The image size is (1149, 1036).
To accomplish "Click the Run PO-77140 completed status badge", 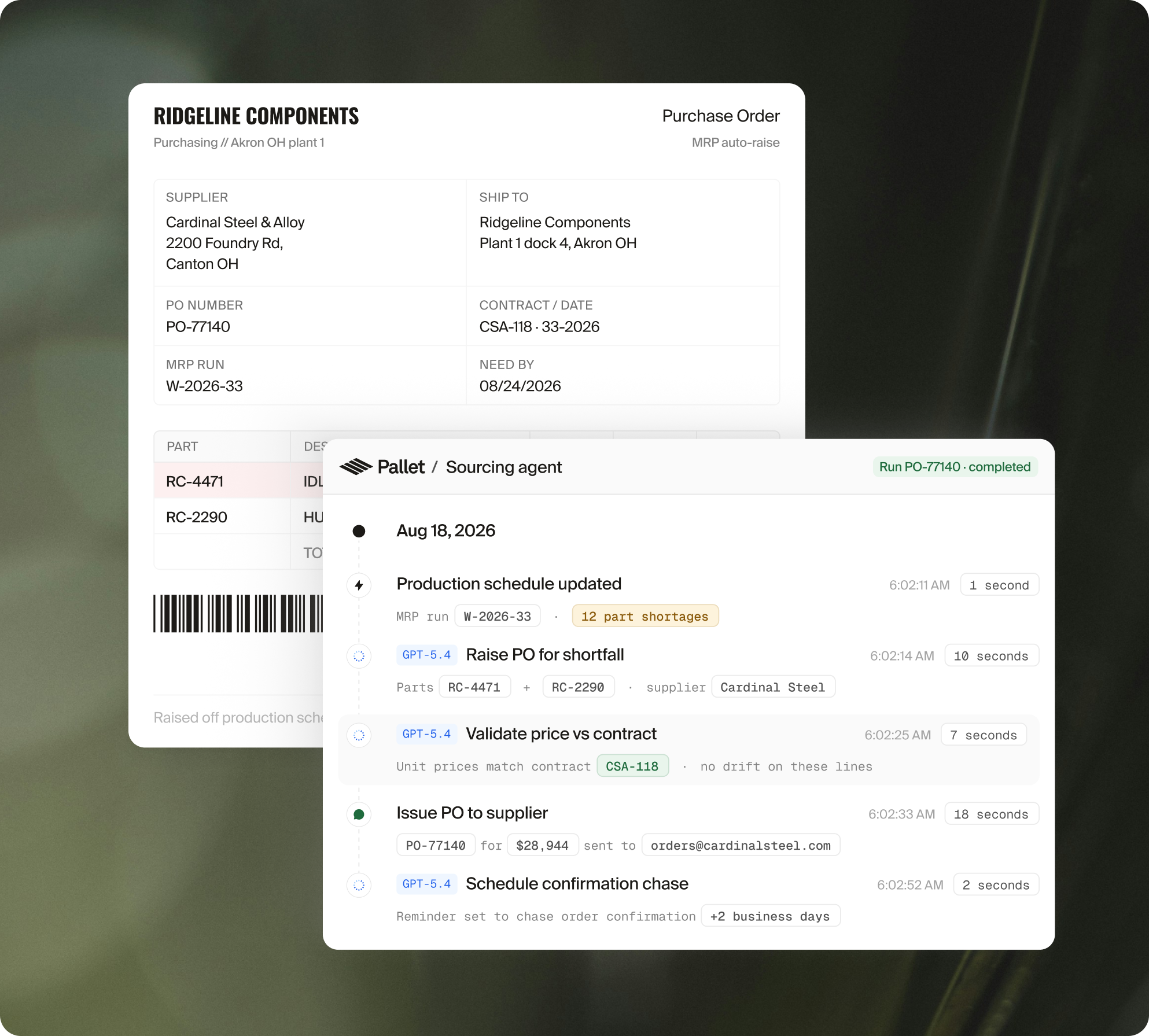I will click(955, 467).
